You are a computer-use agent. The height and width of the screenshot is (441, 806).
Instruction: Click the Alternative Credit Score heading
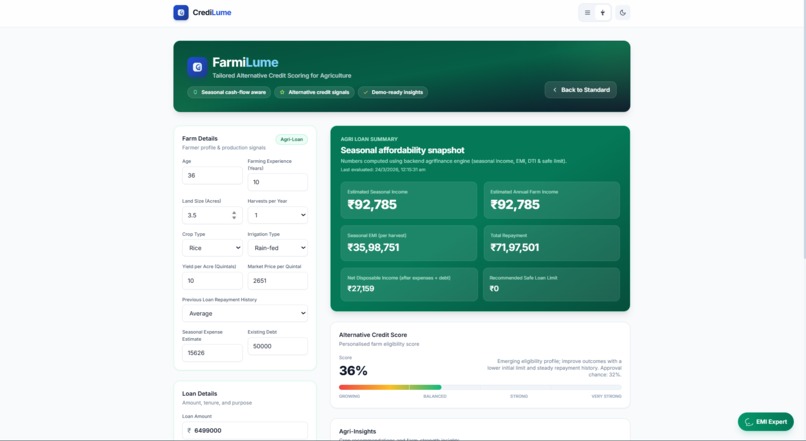pos(373,335)
